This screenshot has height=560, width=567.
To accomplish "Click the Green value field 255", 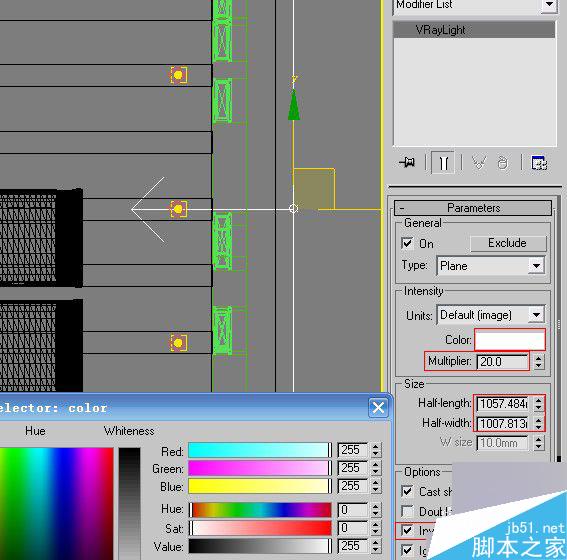I will 353,468.
